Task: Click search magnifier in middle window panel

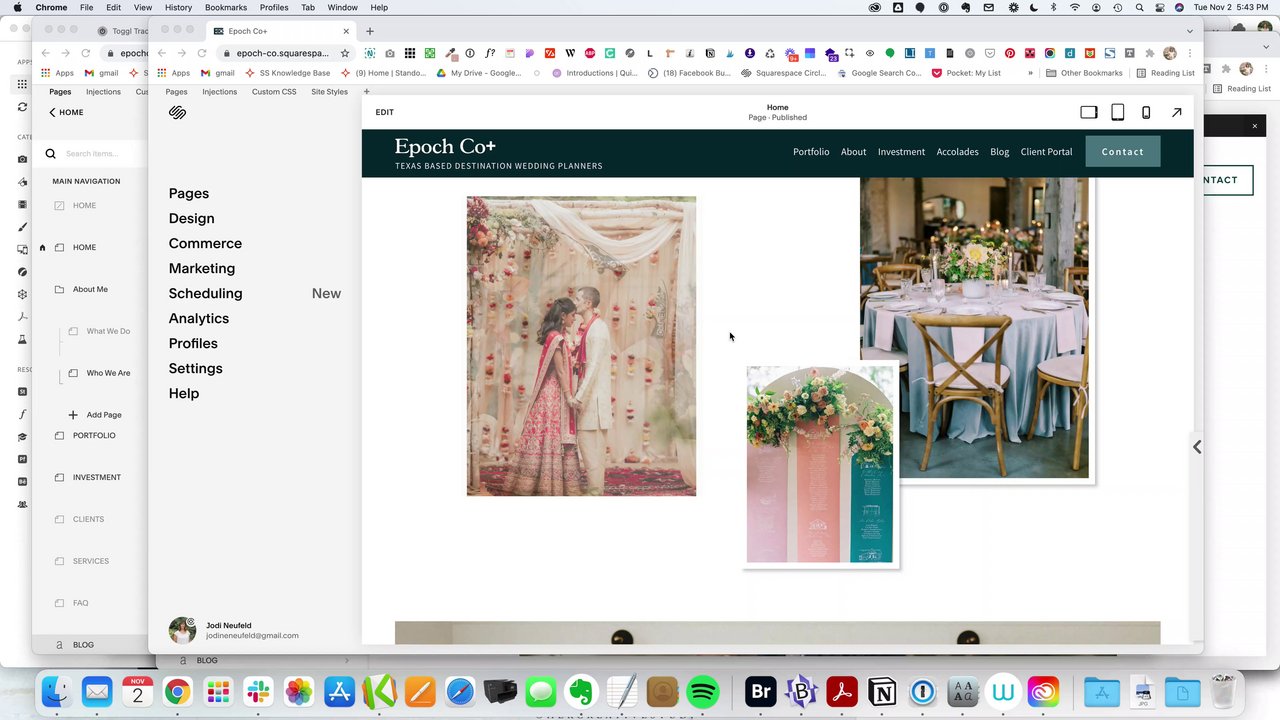Action: tap(50, 154)
